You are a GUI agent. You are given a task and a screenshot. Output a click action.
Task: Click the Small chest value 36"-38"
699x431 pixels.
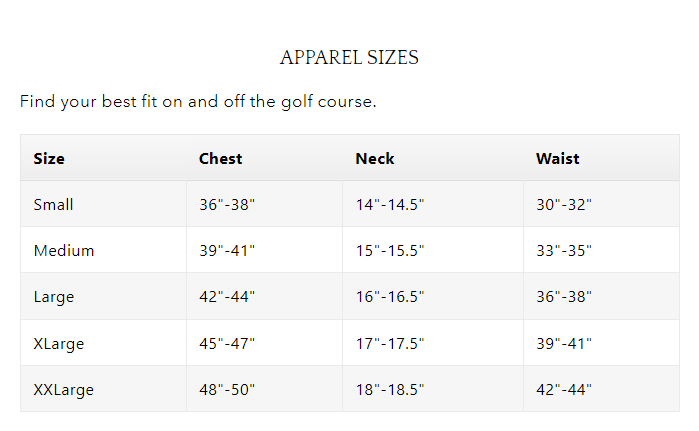(x=227, y=204)
